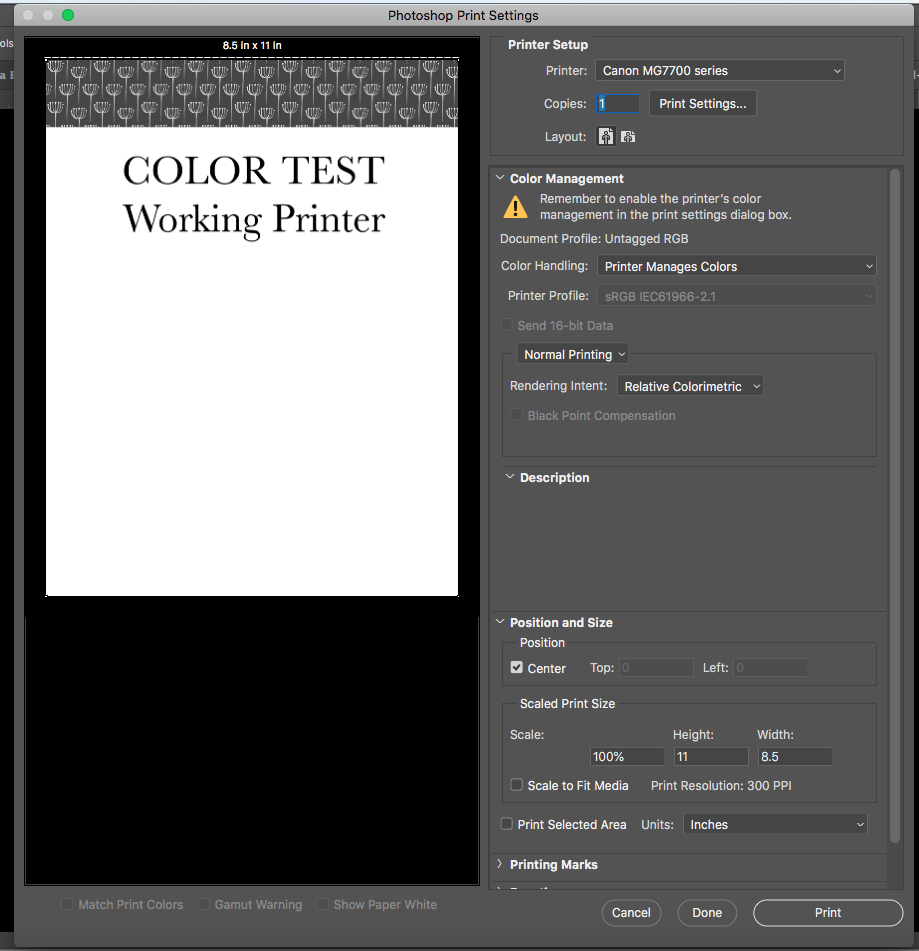
Task: Click the Copies input field
Action: tap(617, 103)
